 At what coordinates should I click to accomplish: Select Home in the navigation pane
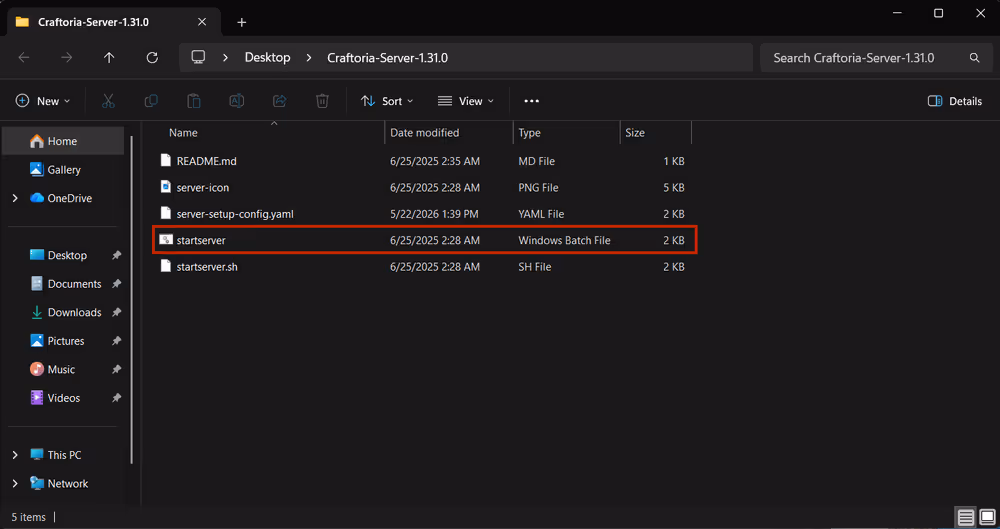(x=62, y=141)
